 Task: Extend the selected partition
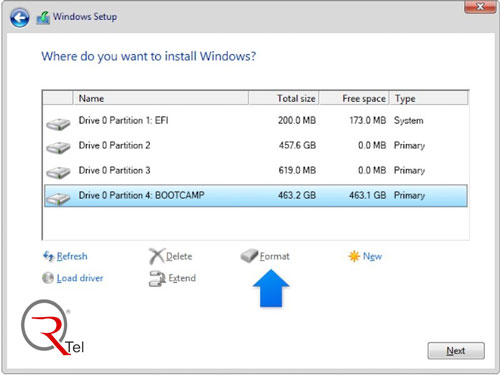coord(182,278)
